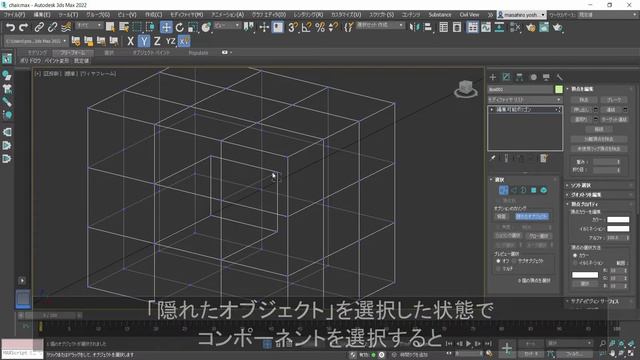This screenshot has height=360, width=640.
Task: Toggle Percent Snap icon
Action: click(320, 27)
